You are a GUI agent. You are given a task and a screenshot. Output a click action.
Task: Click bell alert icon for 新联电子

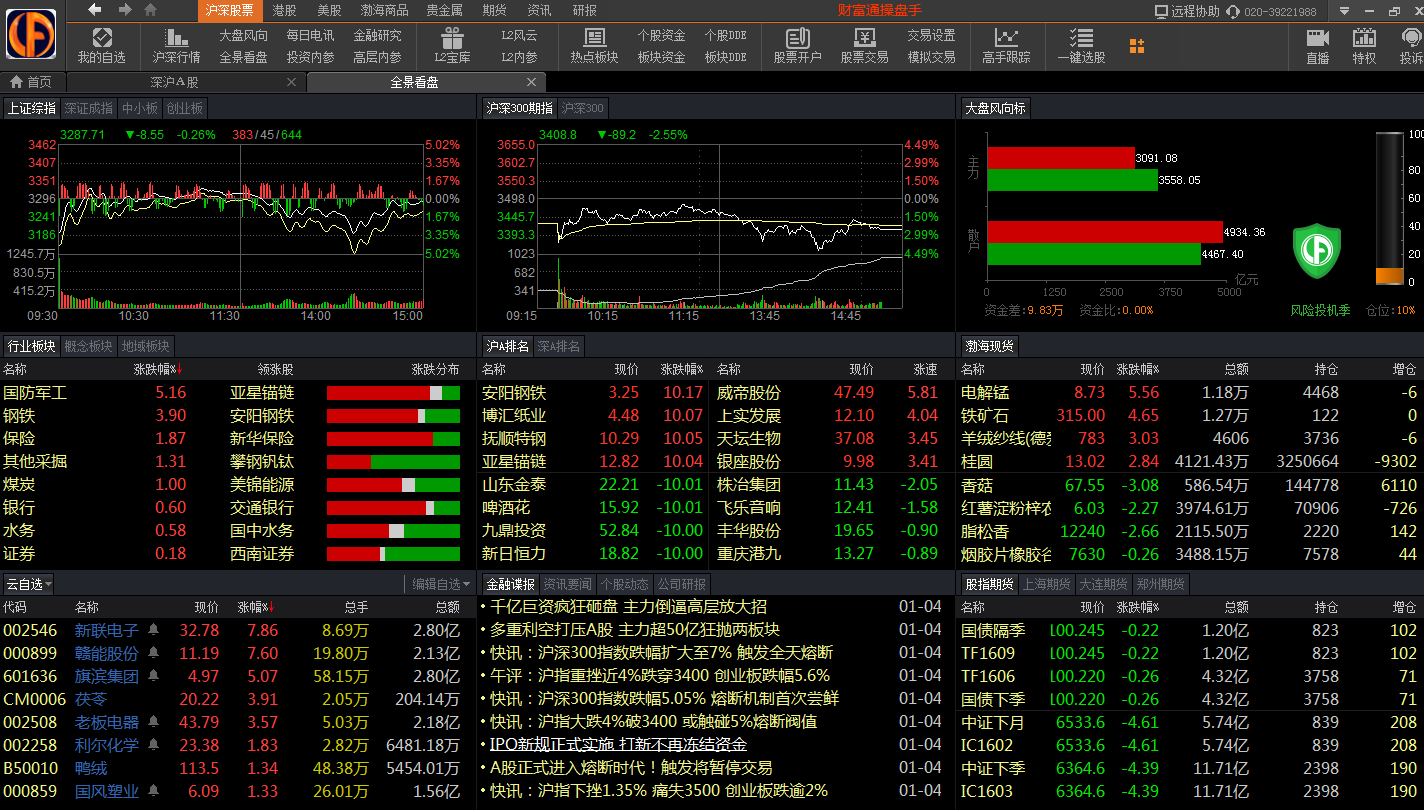pos(153,630)
